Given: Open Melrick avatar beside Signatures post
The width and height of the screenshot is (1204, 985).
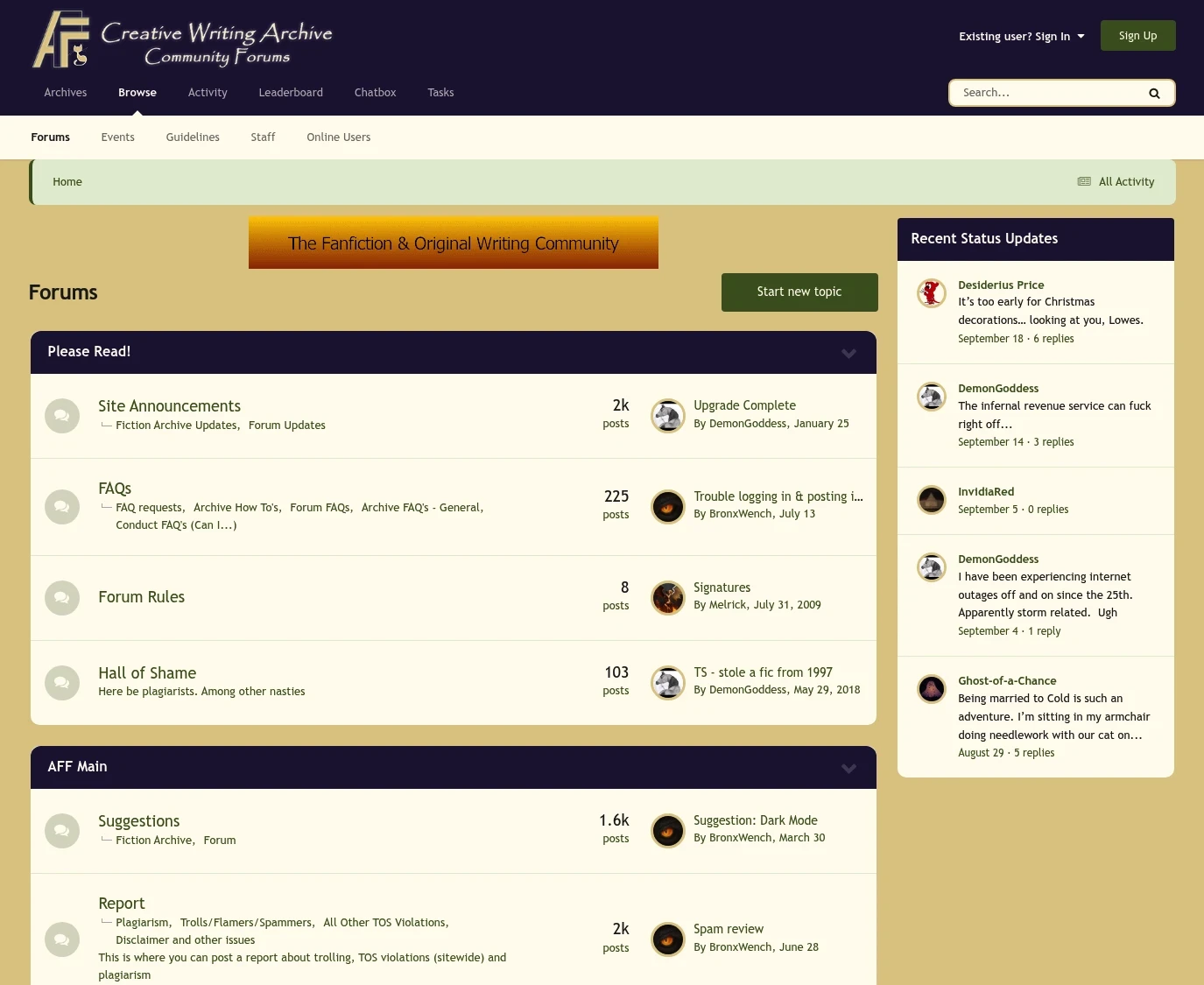Looking at the screenshot, I should 668,598.
